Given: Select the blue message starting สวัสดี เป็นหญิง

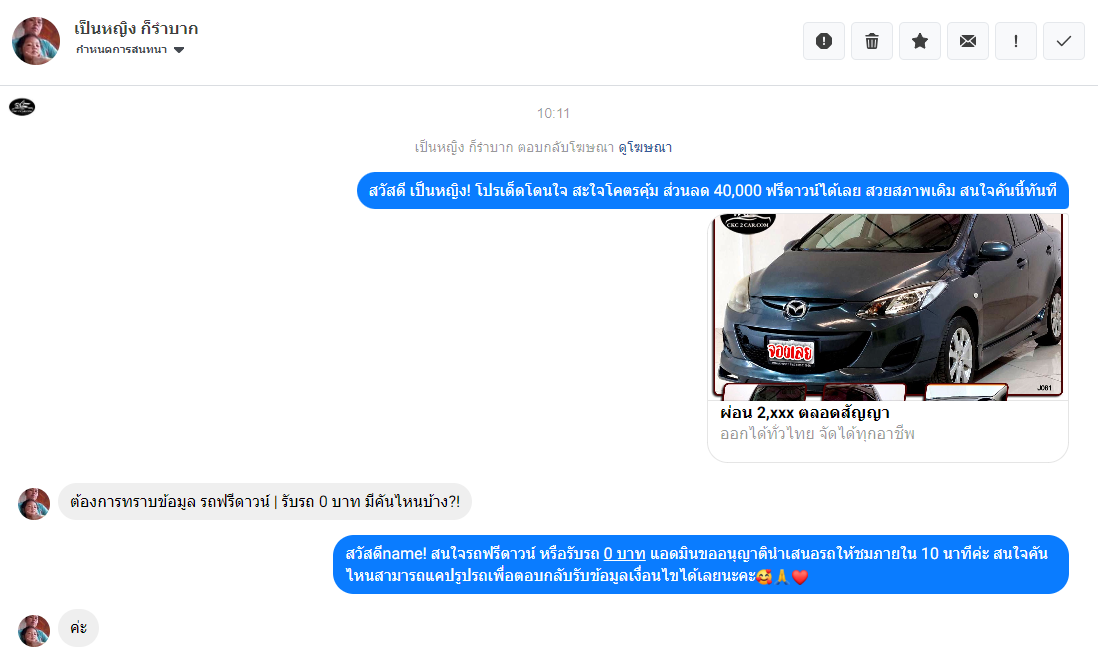Looking at the screenshot, I should pyautogui.click(x=712, y=191).
